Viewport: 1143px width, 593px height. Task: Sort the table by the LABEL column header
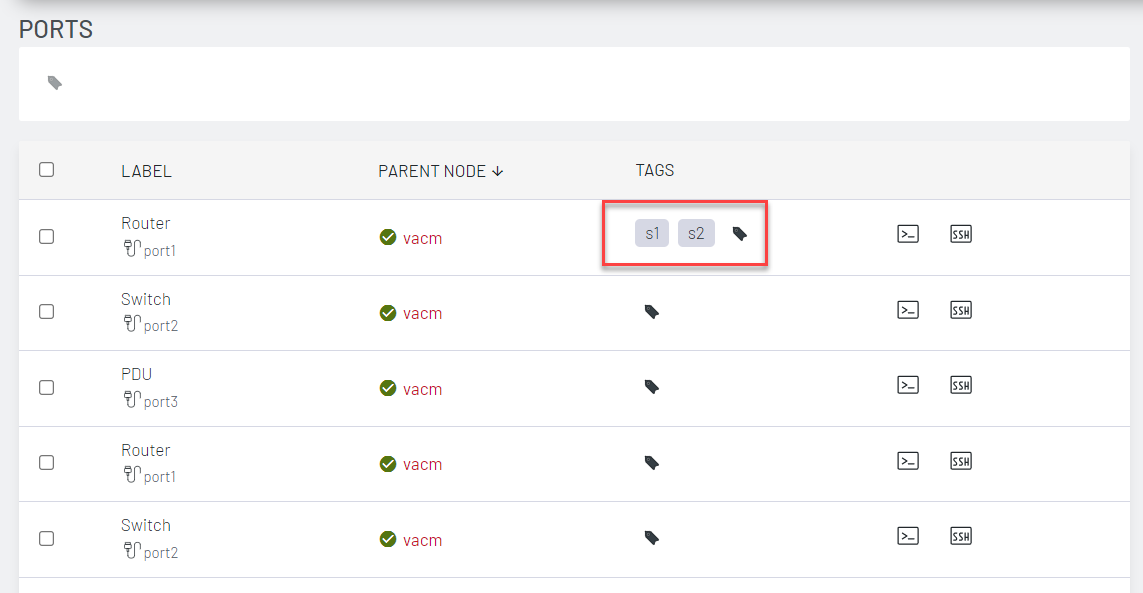(x=146, y=170)
